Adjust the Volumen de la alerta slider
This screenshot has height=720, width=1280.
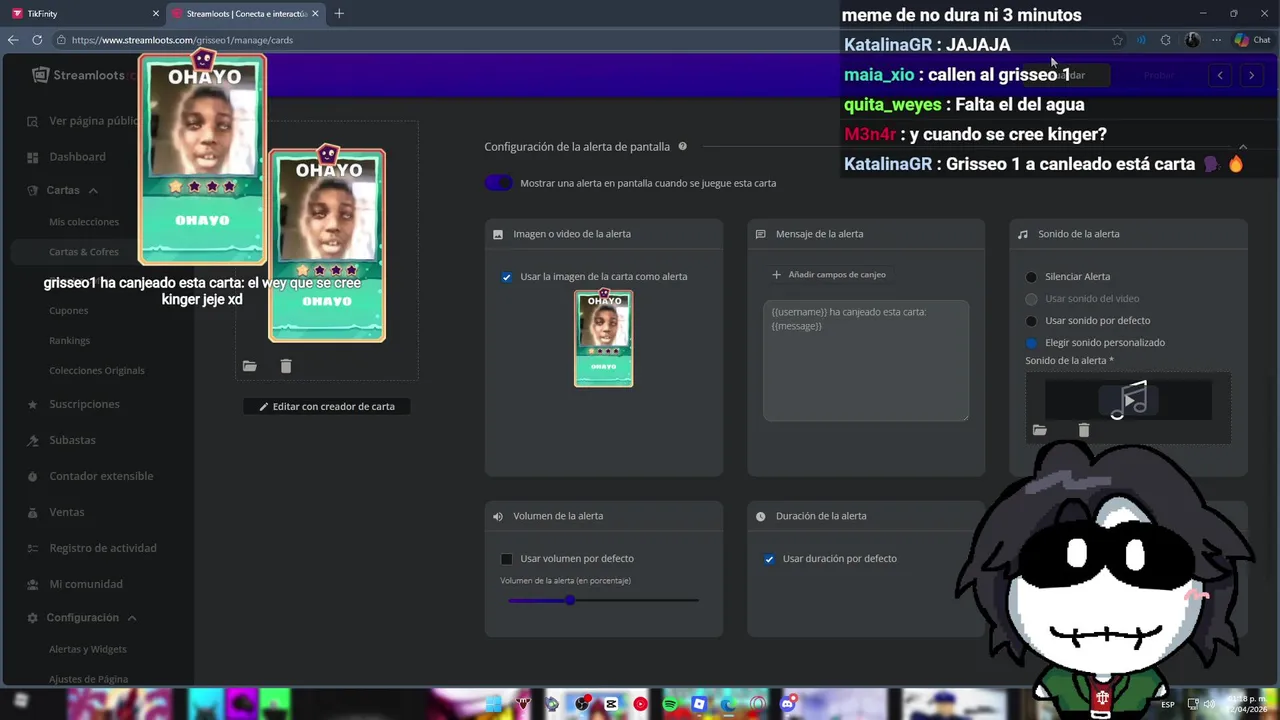[603, 601]
